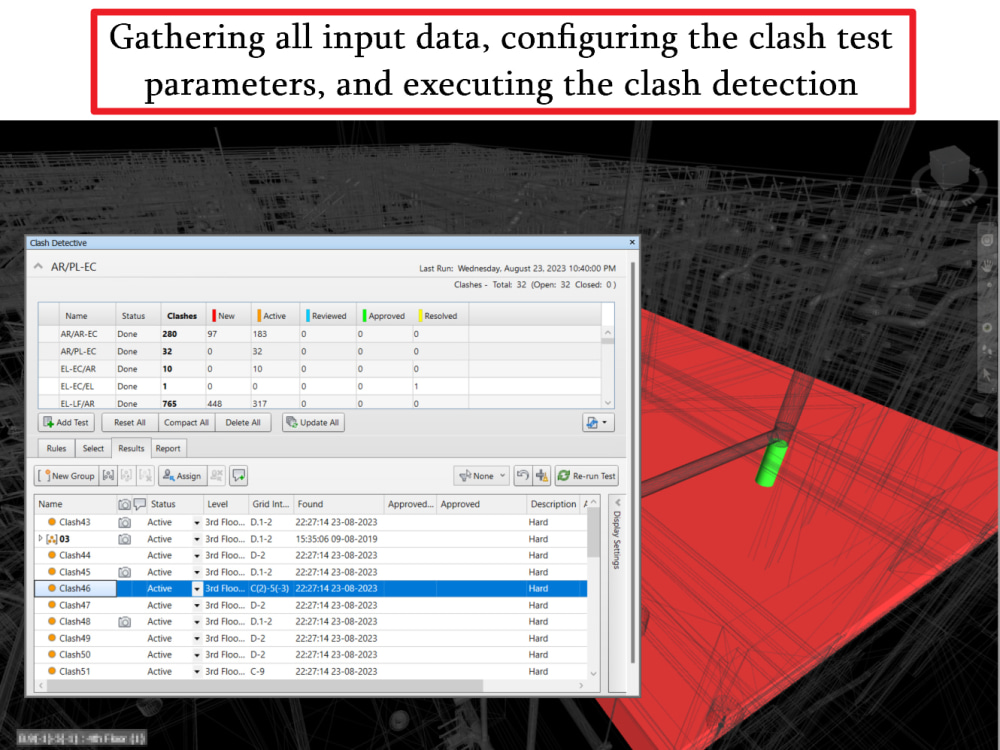Select the EL-EC/EL test row
The height and width of the screenshot is (750, 1000).
point(320,386)
